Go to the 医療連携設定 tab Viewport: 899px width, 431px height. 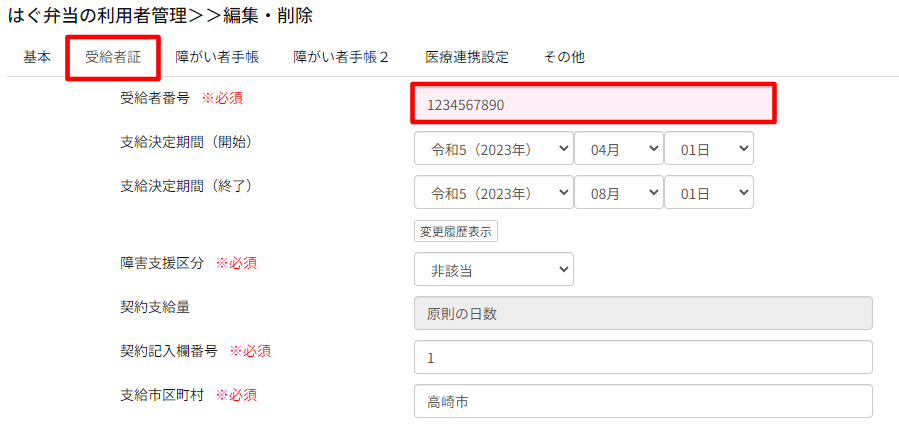[466, 57]
